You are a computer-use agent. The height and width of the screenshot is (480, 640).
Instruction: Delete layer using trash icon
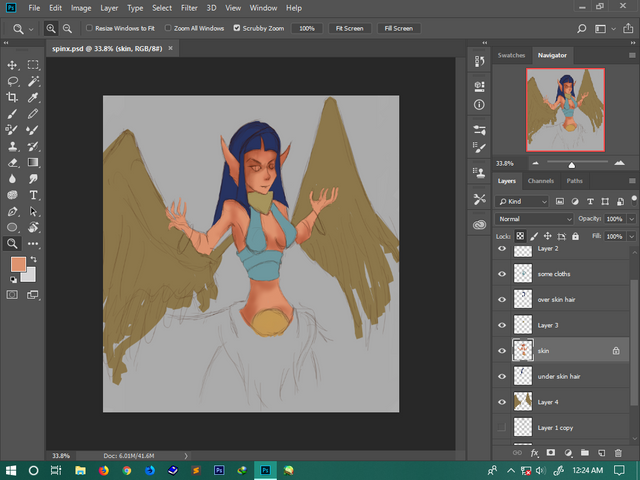[618, 453]
